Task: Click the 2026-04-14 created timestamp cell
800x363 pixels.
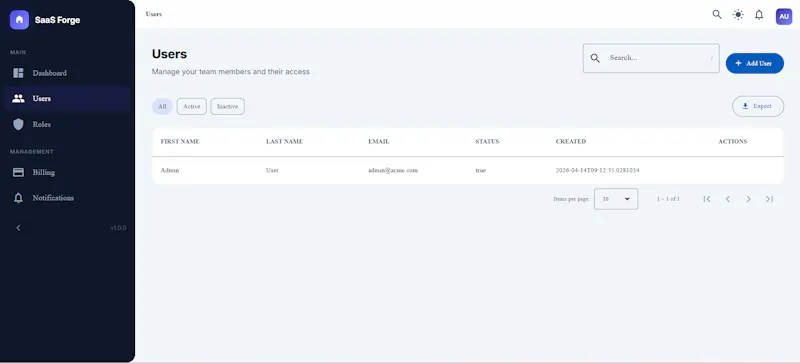Action: (597, 171)
